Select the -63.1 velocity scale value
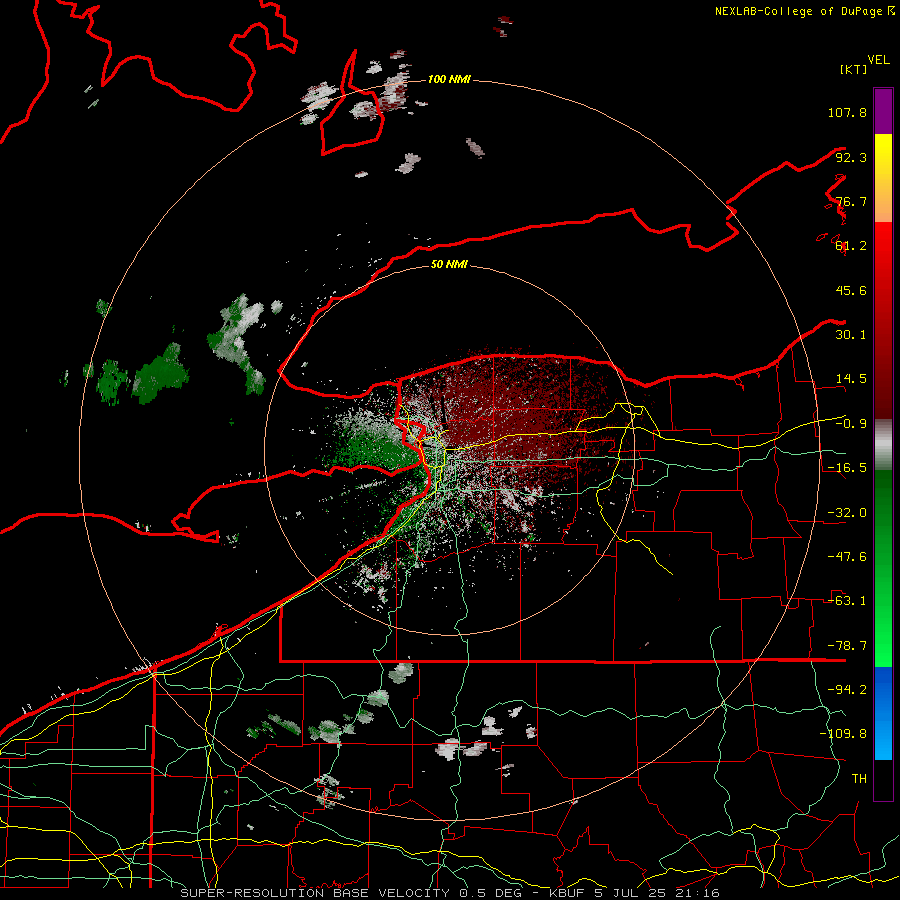Viewport: 900px width, 900px height. pyautogui.click(x=847, y=601)
